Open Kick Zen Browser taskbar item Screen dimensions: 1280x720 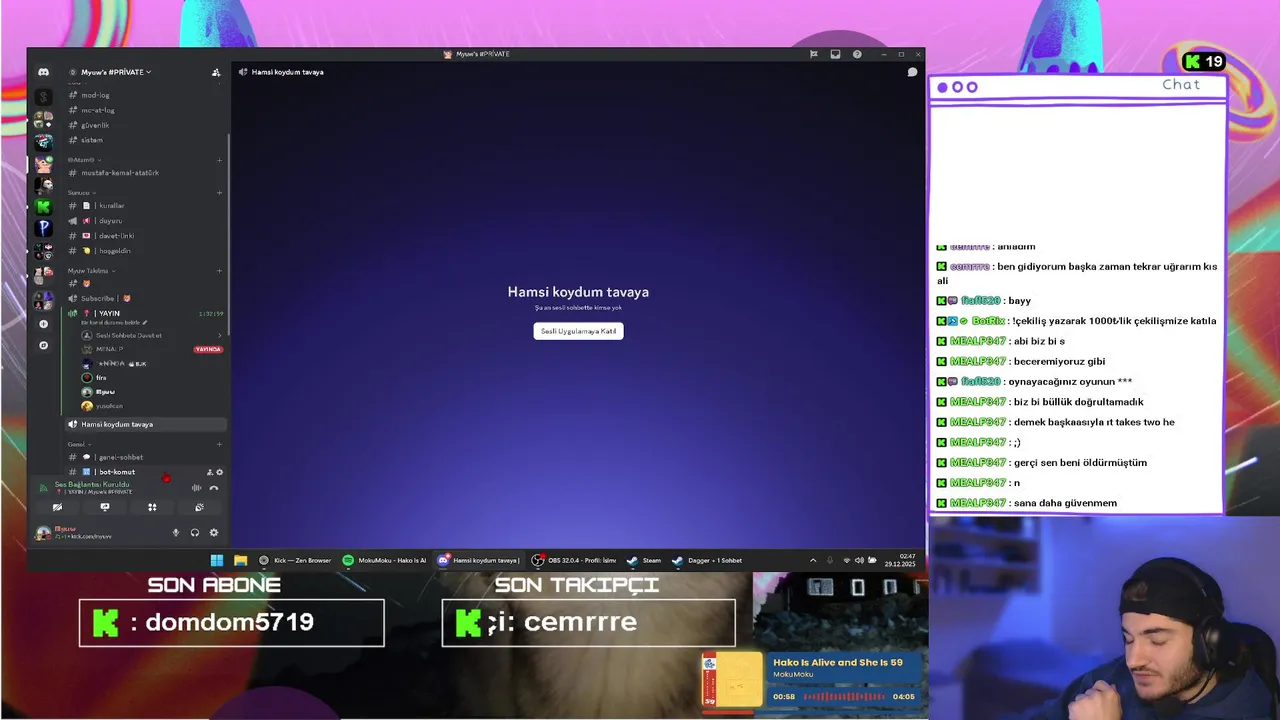[x=295, y=560]
